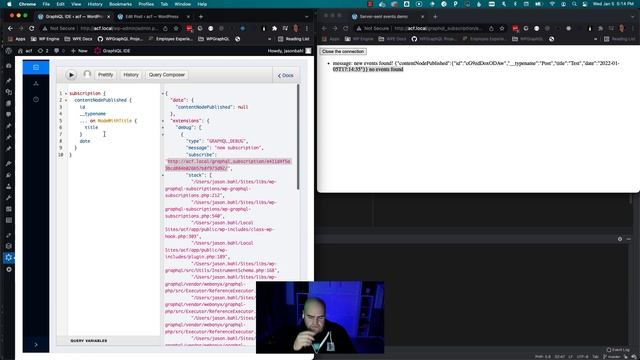The height and width of the screenshot is (360, 640).
Task: Open the WP Engine bookmark folder in the left window
Action: (45, 39)
